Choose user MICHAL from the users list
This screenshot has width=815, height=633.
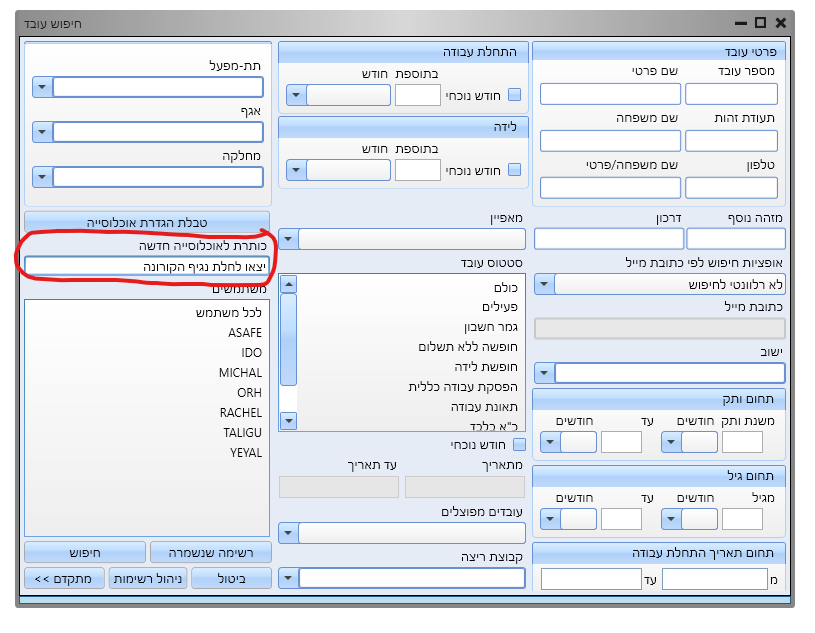(240, 373)
